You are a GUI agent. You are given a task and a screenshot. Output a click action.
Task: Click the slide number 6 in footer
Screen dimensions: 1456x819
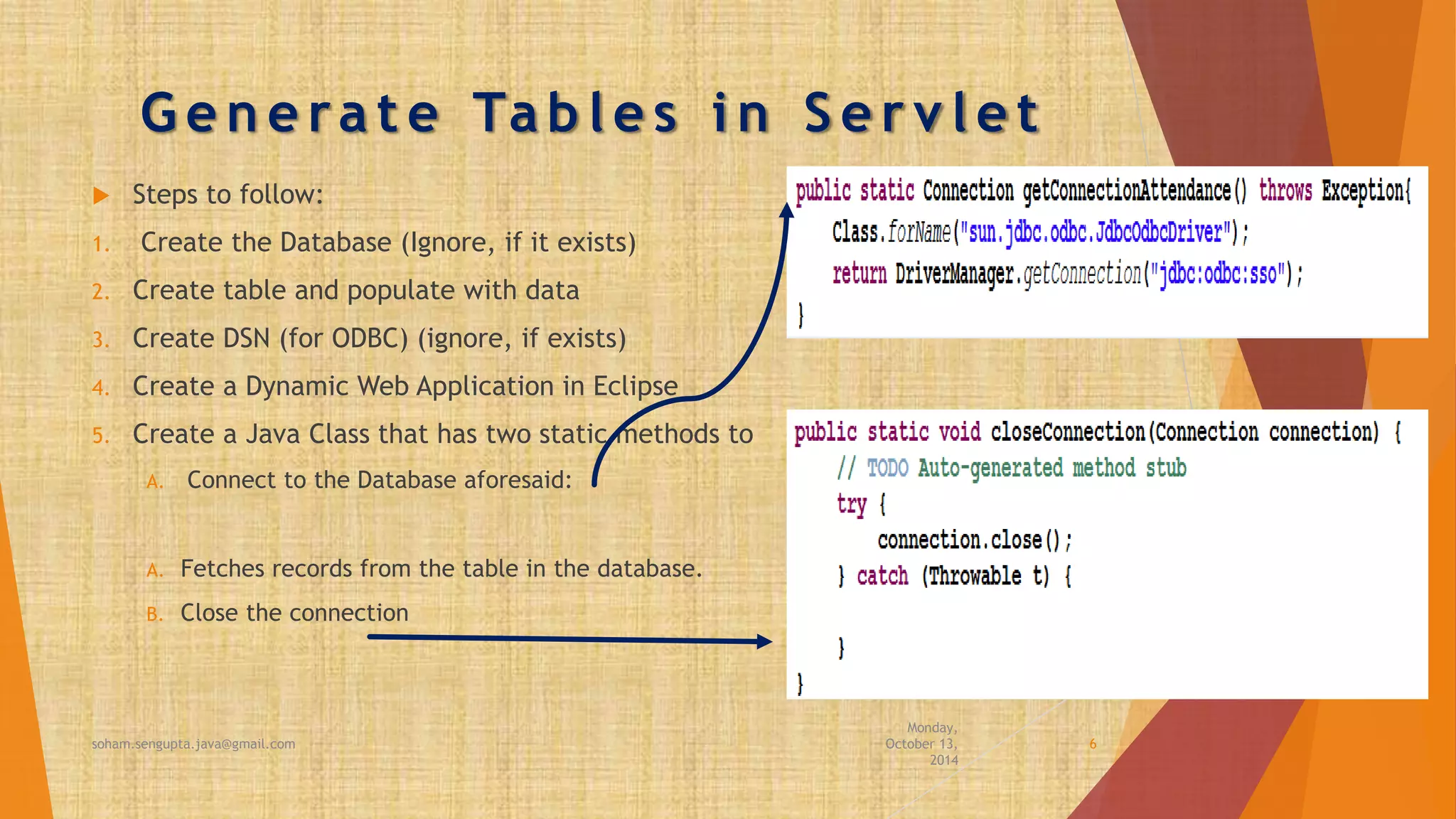(x=1093, y=744)
